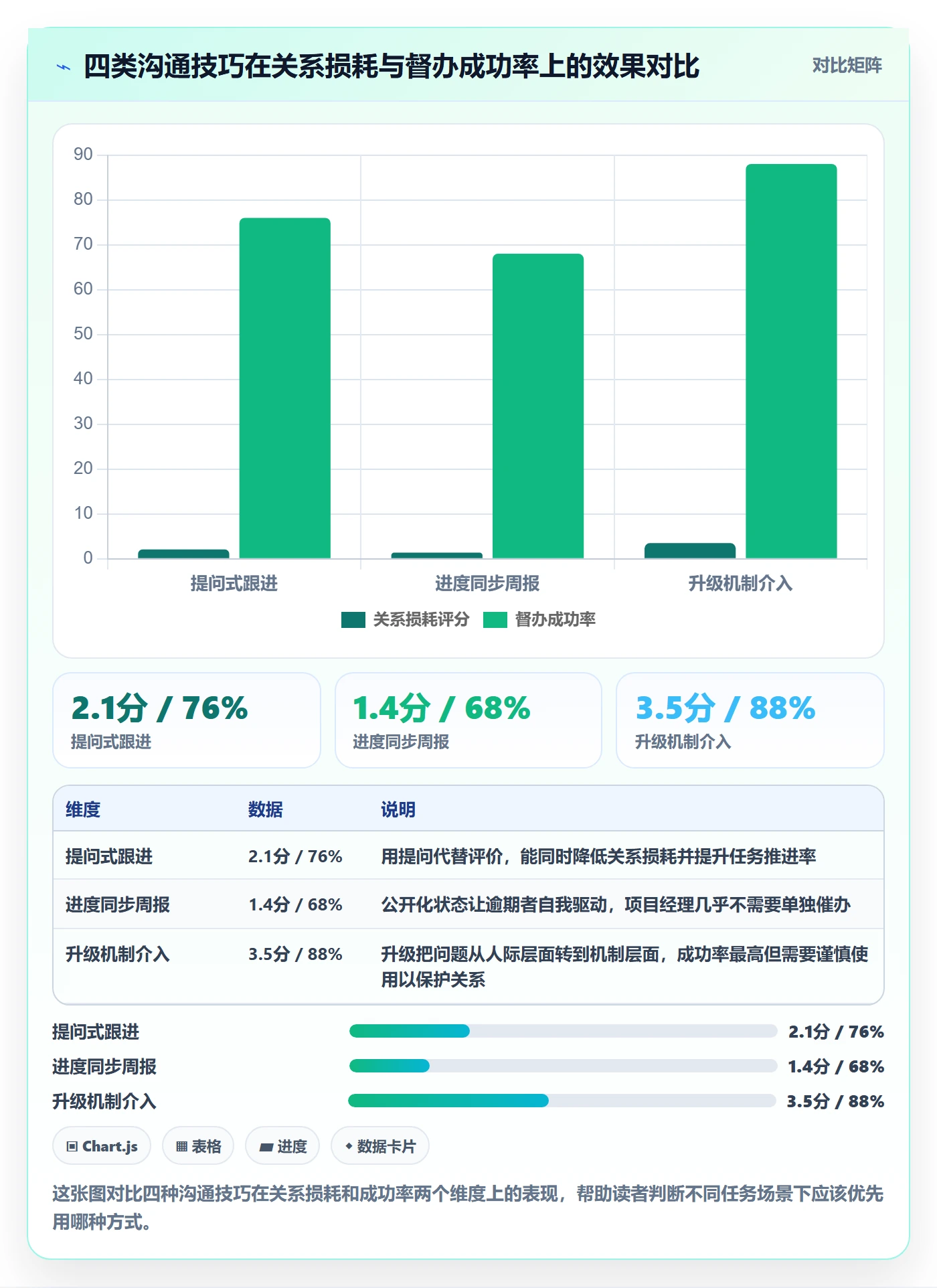Click the 进度同步周报 x-axis label
This screenshot has height=1288, width=937.
[487, 584]
